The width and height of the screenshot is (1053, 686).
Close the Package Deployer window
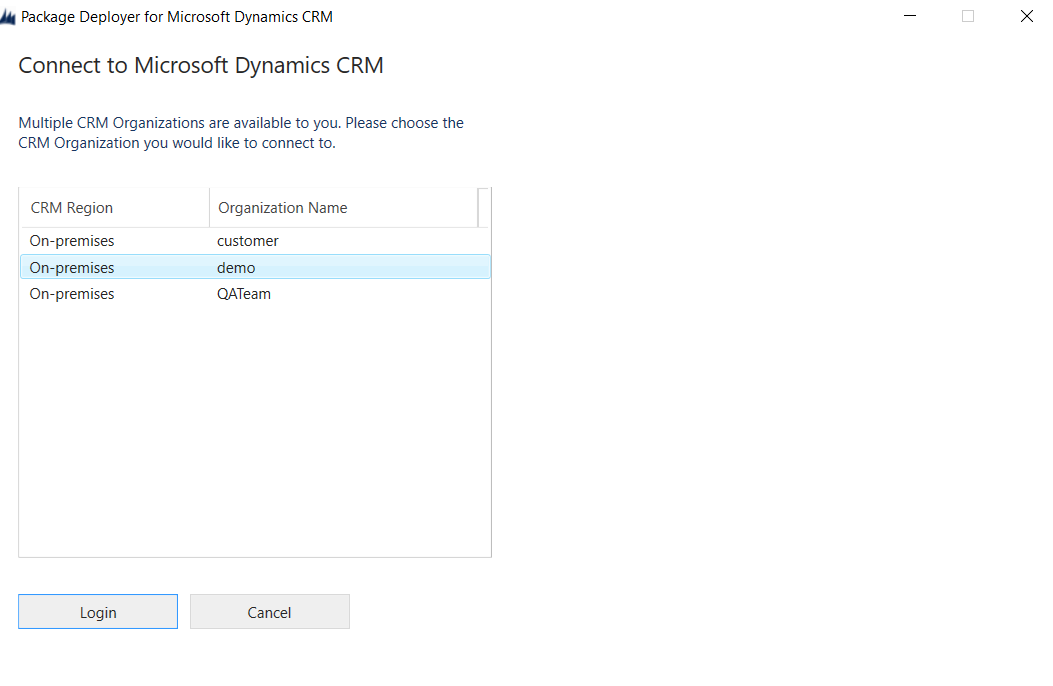click(x=1026, y=17)
